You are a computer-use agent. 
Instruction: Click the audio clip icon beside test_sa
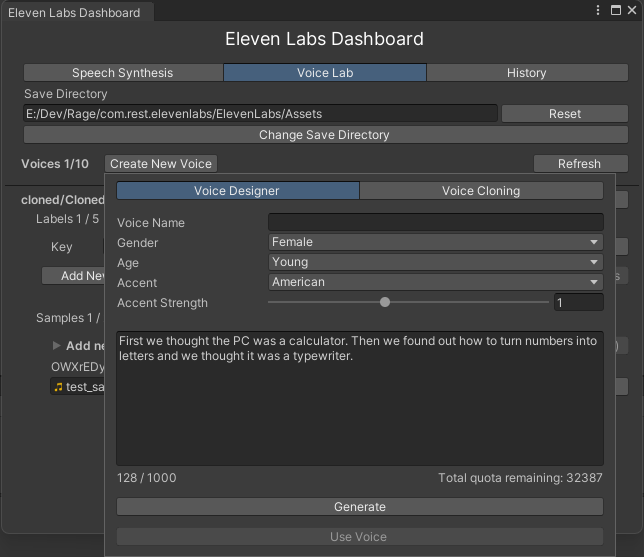pos(59,387)
